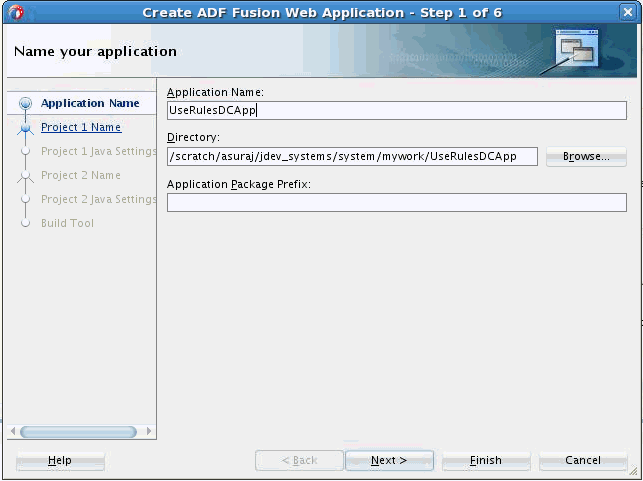Focus the Application Package Prefix field
The width and height of the screenshot is (643, 481).
[x=397, y=203]
